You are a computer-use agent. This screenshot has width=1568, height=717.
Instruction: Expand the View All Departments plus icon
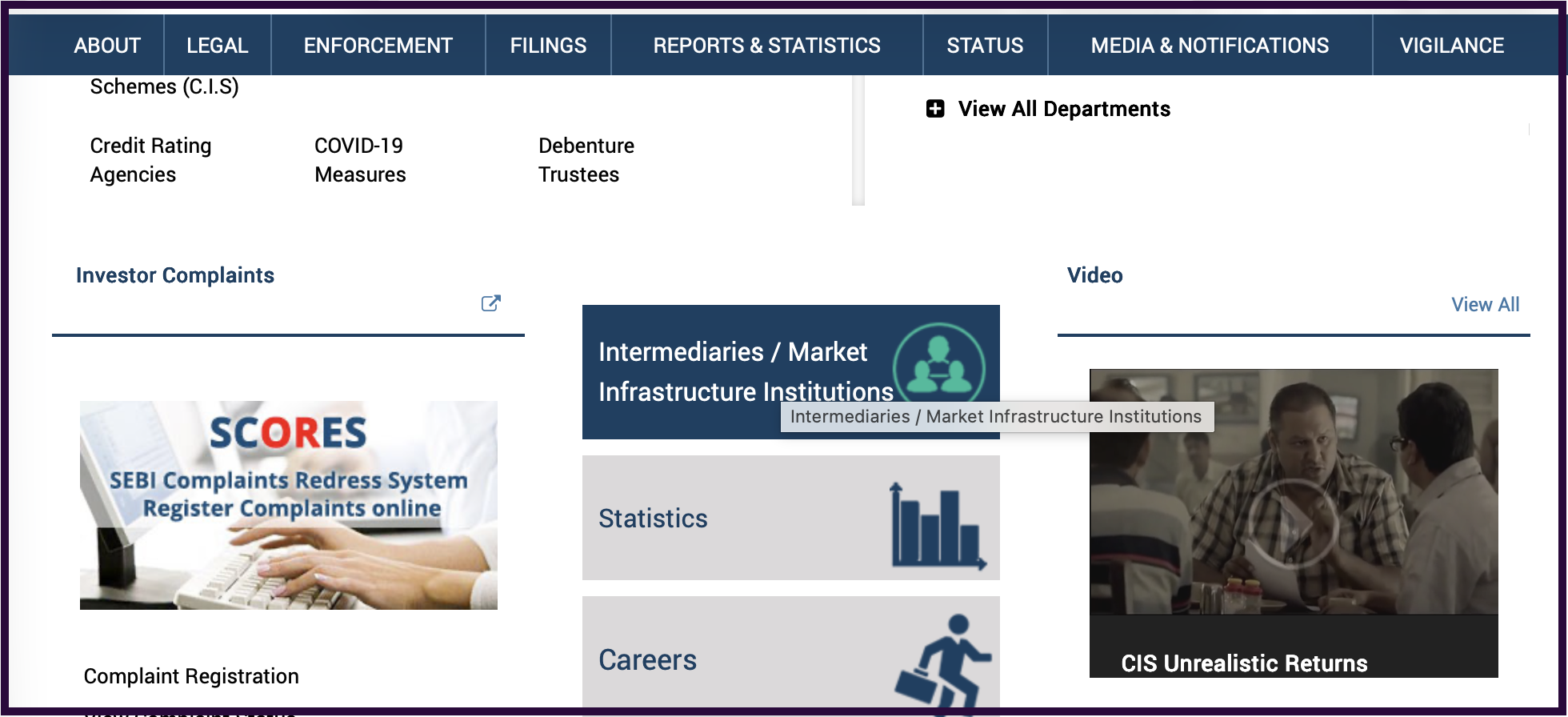click(x=935, y=108)
